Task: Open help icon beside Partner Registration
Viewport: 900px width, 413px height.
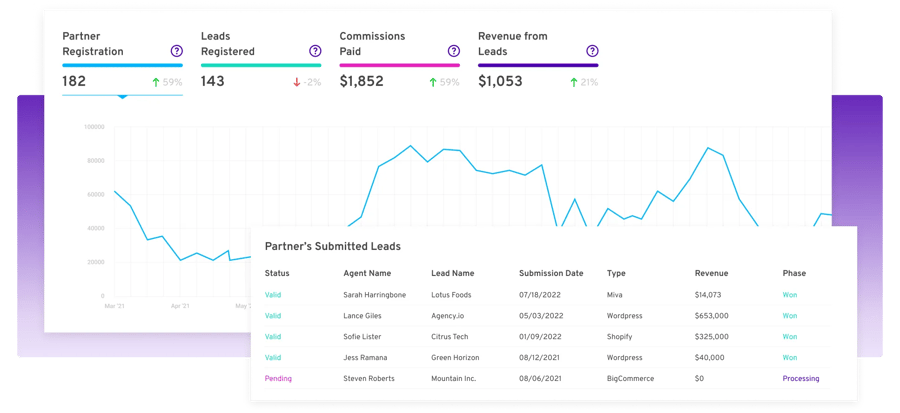Action: (x=177, y=51)
